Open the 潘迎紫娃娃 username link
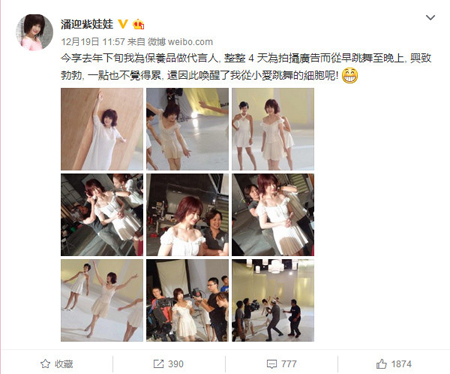Viewport: 450px width, 374px height. (87, 24)
